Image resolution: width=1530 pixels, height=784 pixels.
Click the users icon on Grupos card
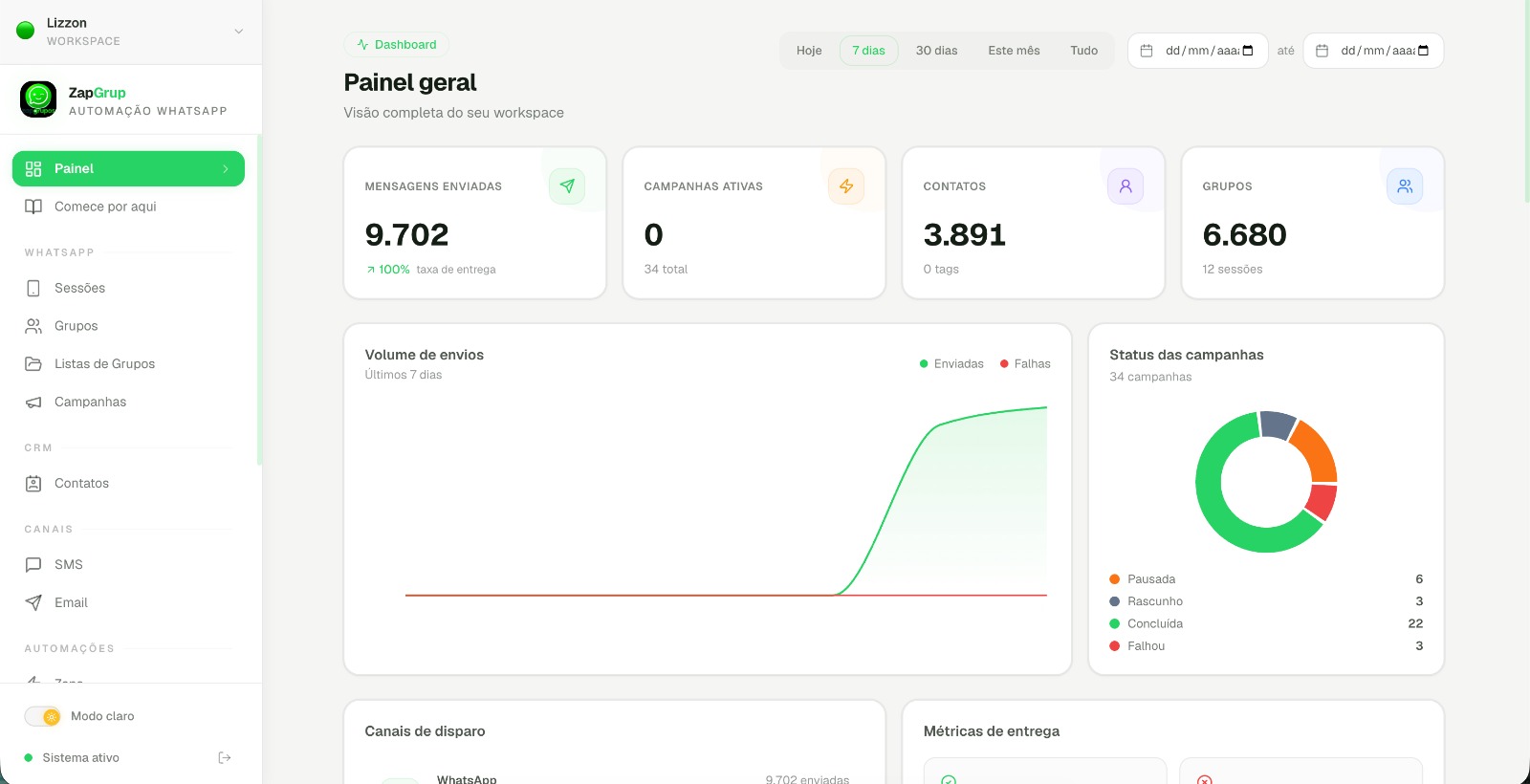1405,186
